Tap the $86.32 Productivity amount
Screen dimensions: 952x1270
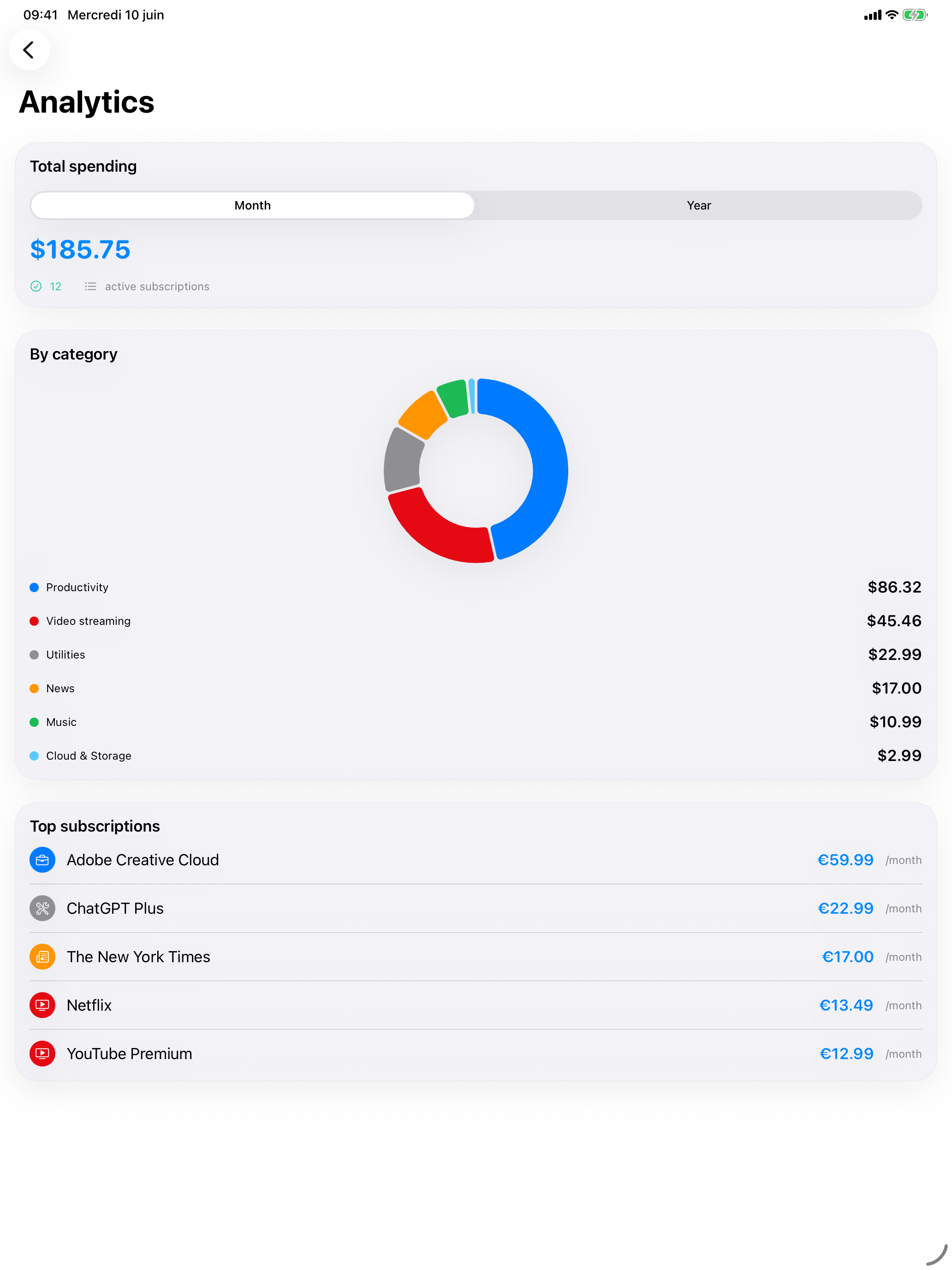[x=894, y=587]
